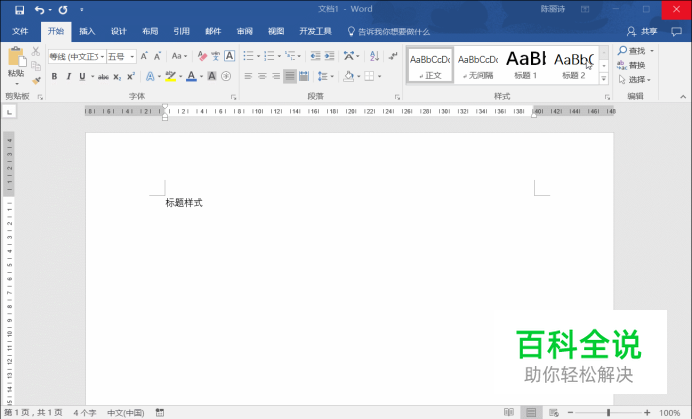
Task: Apply distributed alignment
Action: (x=304, y=76)
